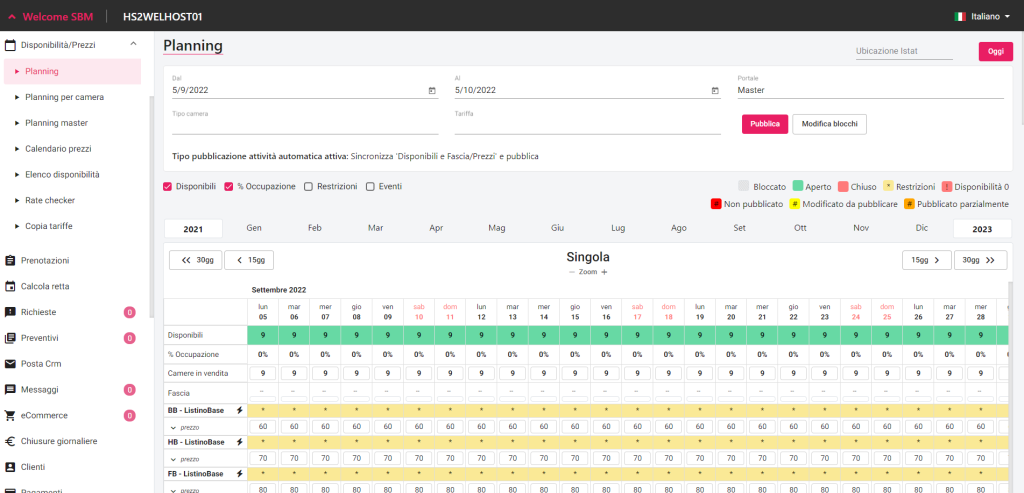Click the Ubicazione Istat input field
Viewport: 1024px width, 493px height.
coord(904,52)
